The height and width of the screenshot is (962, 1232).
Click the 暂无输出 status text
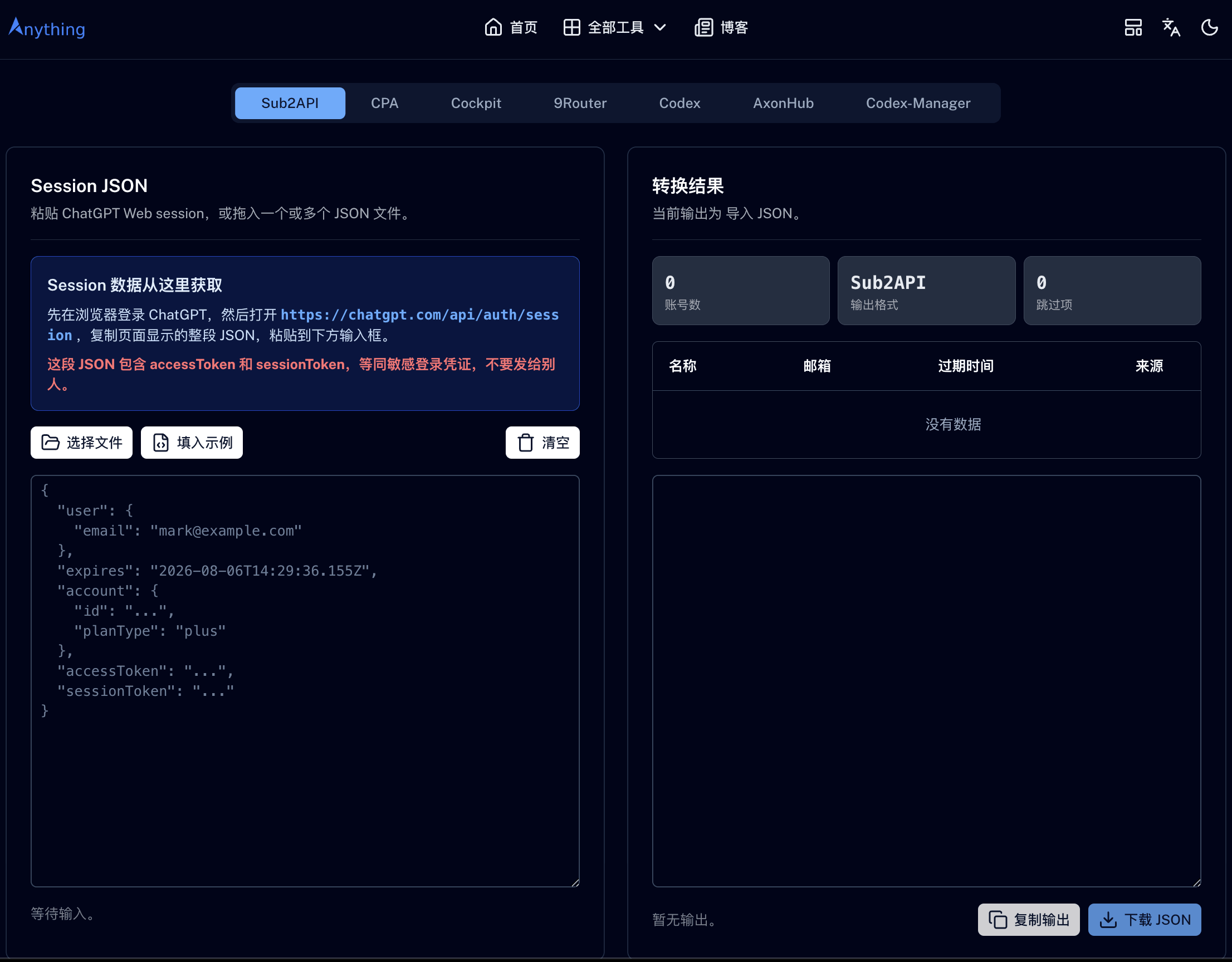tap(685, 920)
